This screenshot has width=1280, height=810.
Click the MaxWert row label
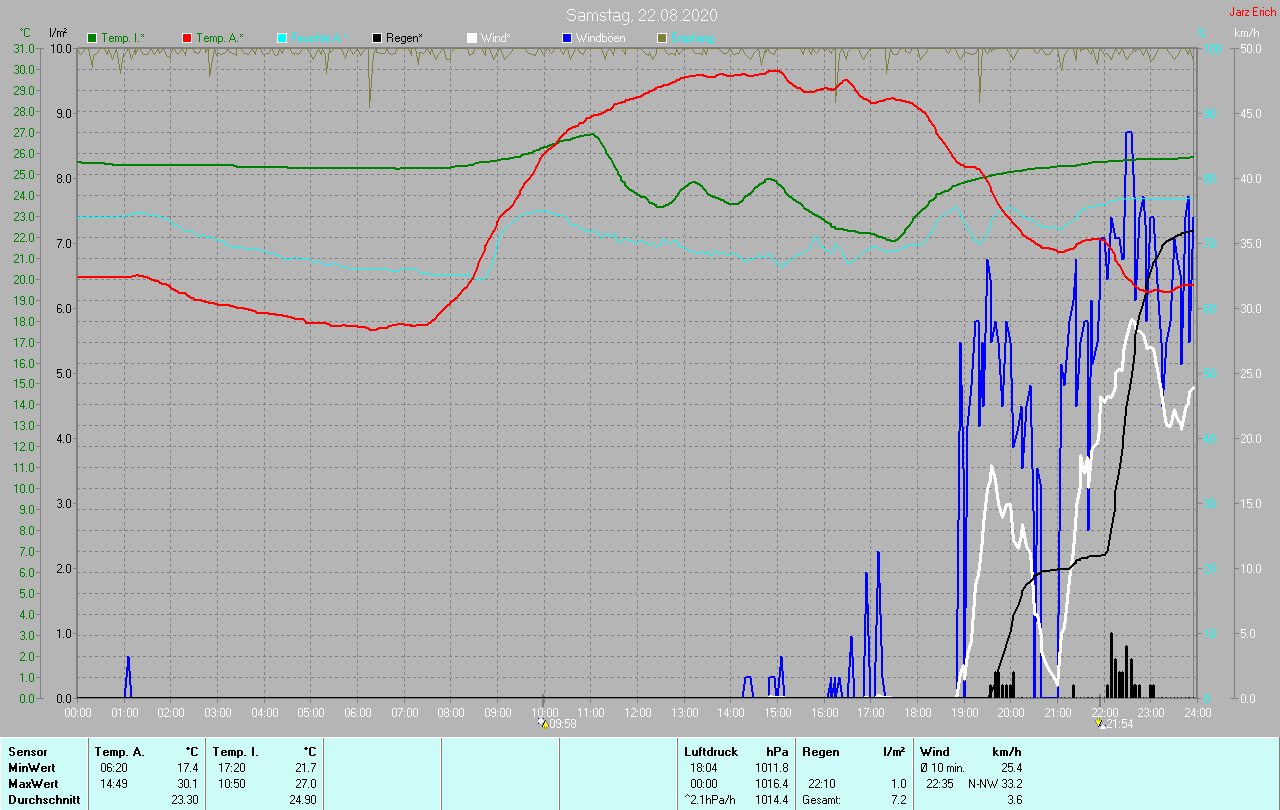[31, 784]
